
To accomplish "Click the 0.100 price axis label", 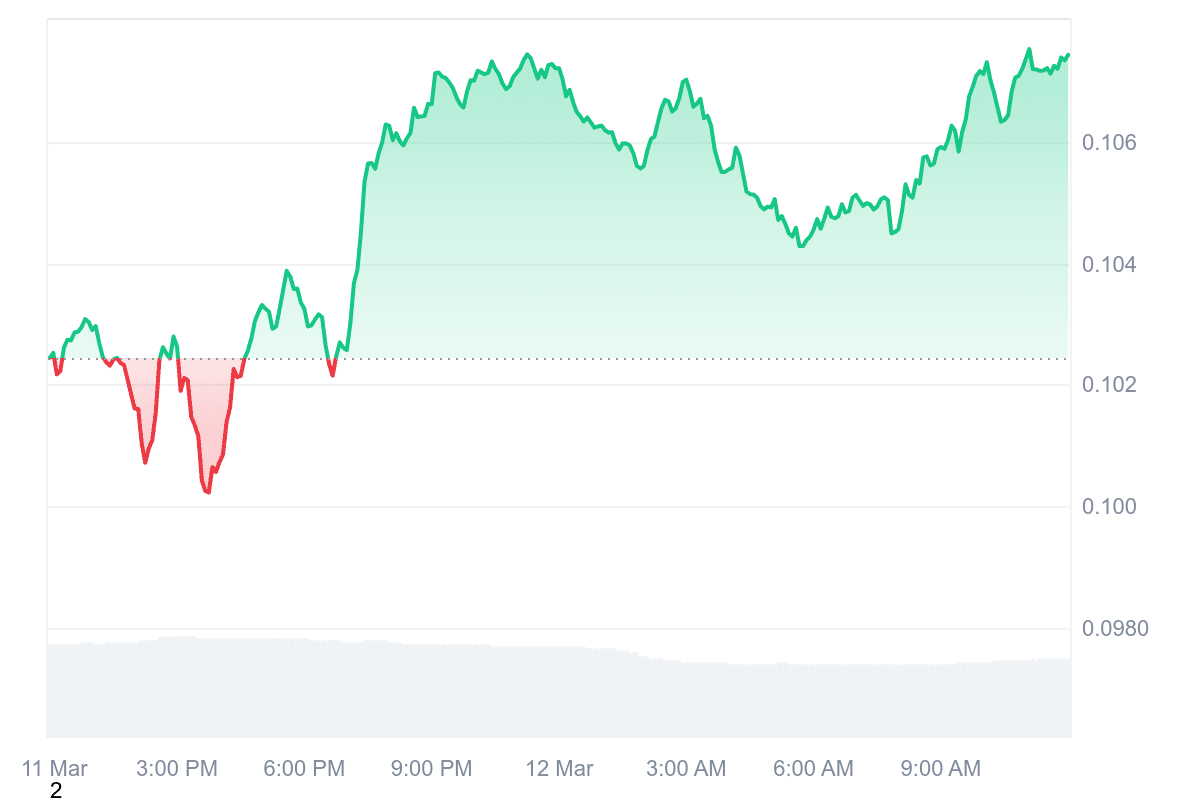I will tap(1110, 507).
